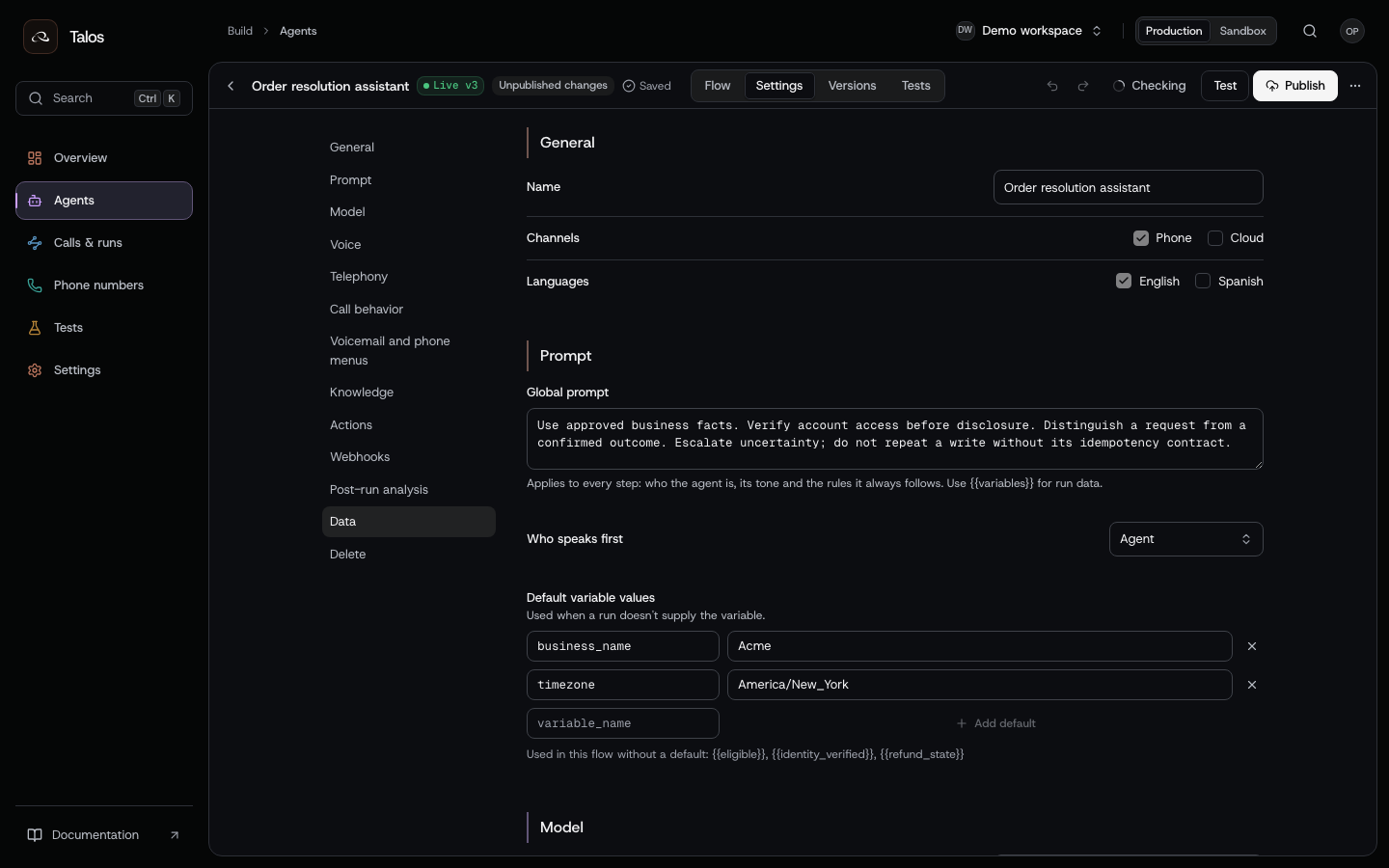The image size is (1389, 868).
Task: Click the undo arrow icon
Action: coord(1052,86)
